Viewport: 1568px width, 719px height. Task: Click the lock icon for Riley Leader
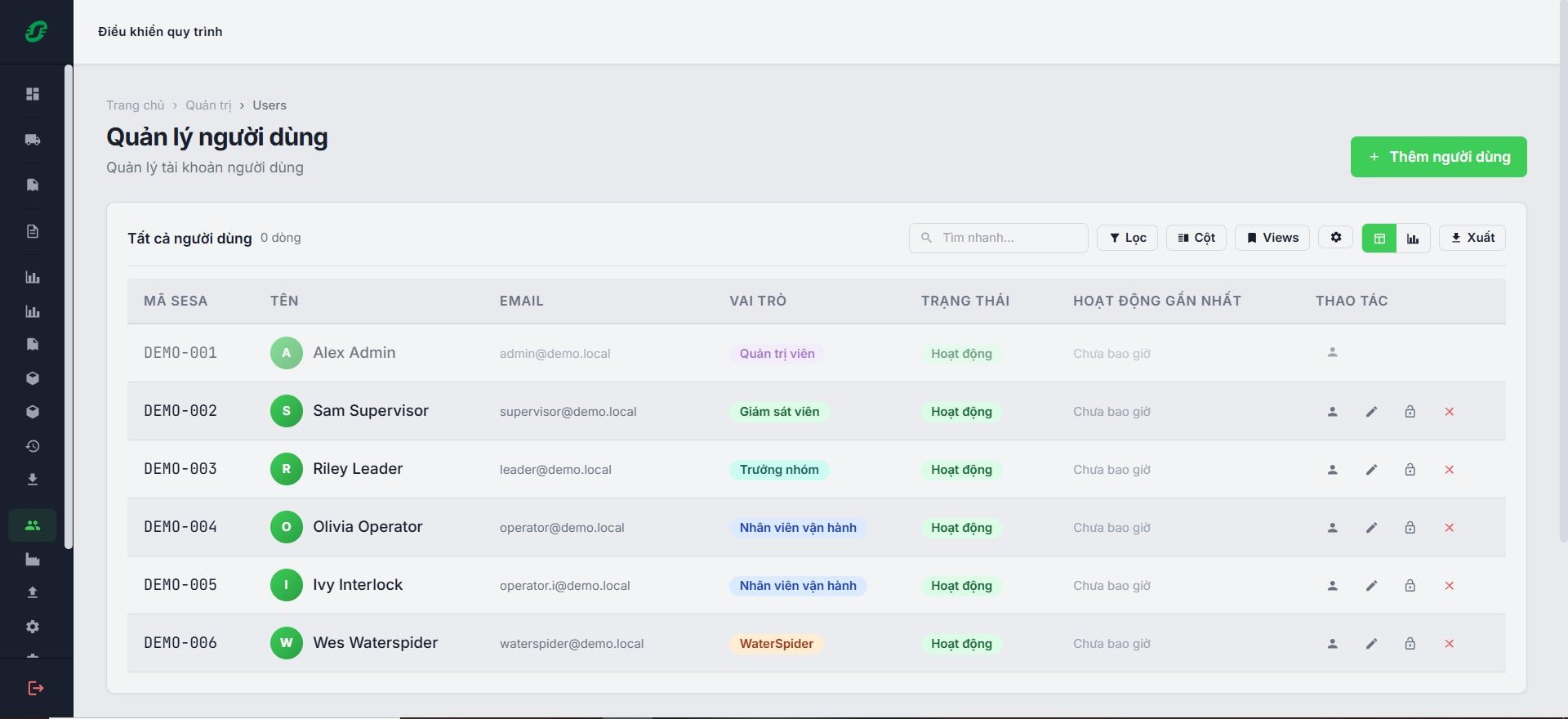[x=1410, y=470]
